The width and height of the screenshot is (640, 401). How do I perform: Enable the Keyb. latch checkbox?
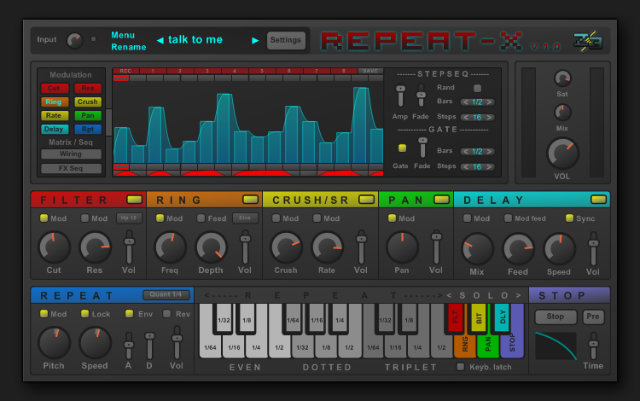pyautogui.click(x=460, y=367)
